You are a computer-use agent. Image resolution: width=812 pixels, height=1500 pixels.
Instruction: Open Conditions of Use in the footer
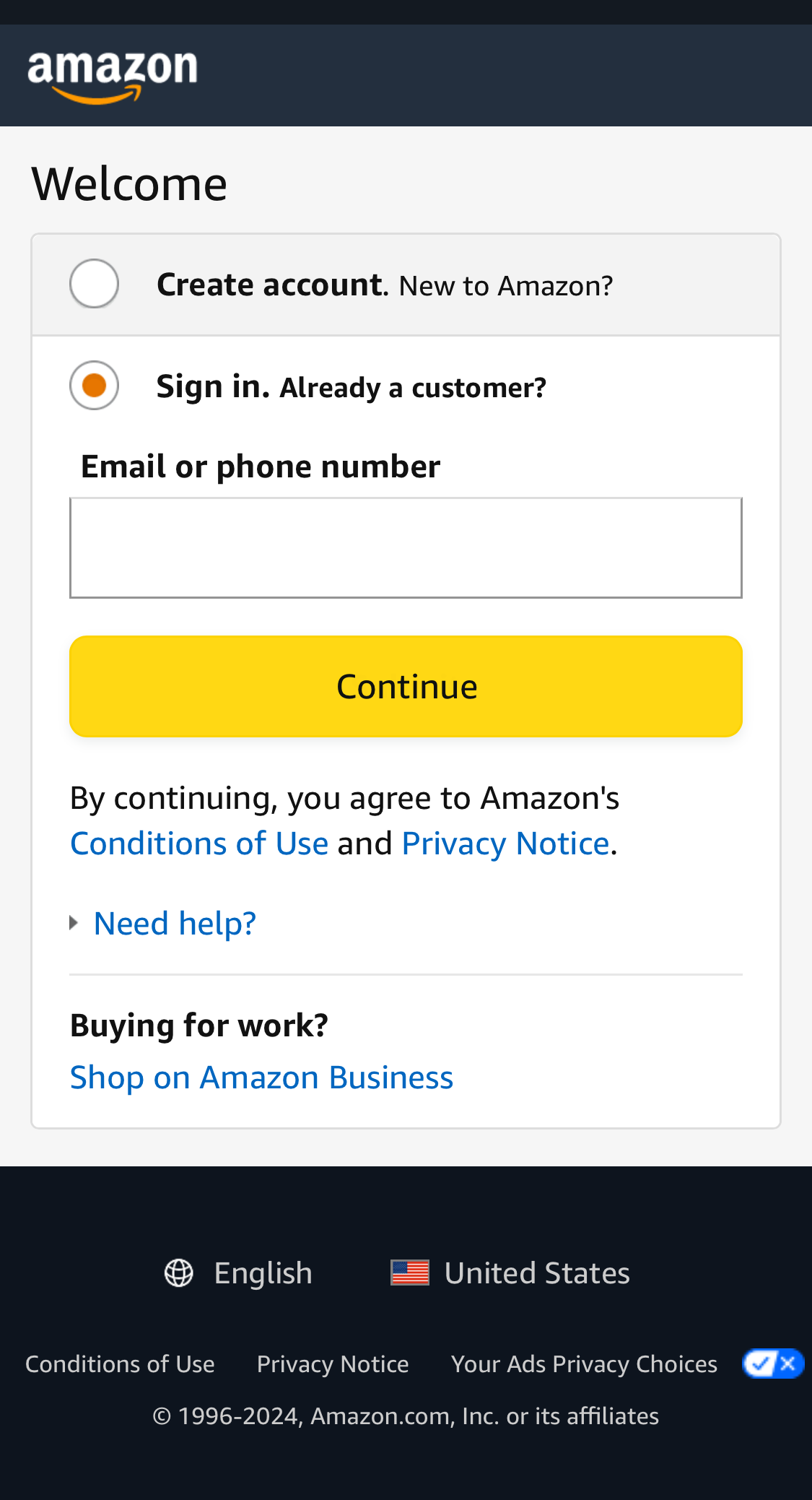[x=120, y=1363]
